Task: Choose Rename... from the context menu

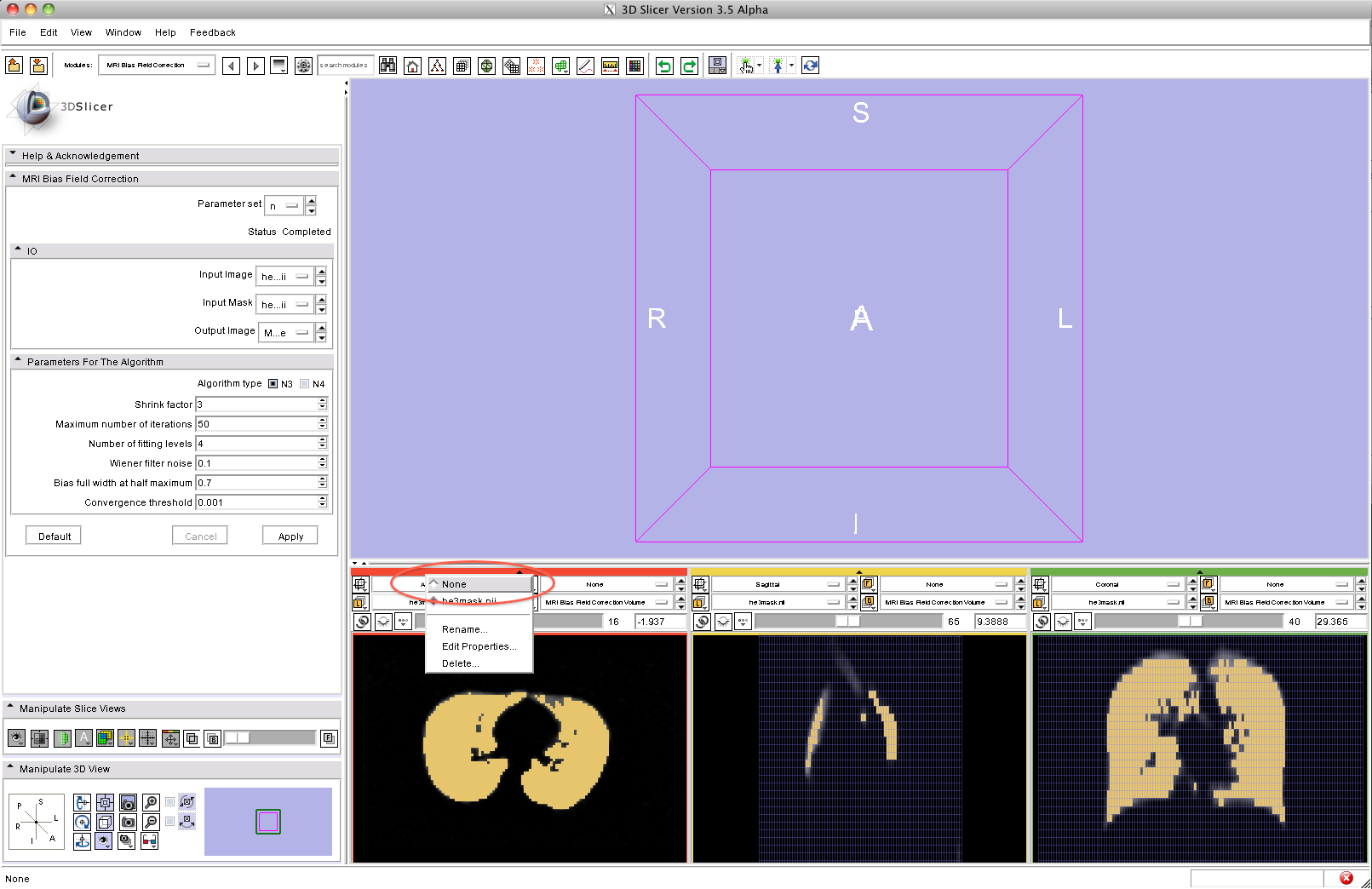Action: 464,629
